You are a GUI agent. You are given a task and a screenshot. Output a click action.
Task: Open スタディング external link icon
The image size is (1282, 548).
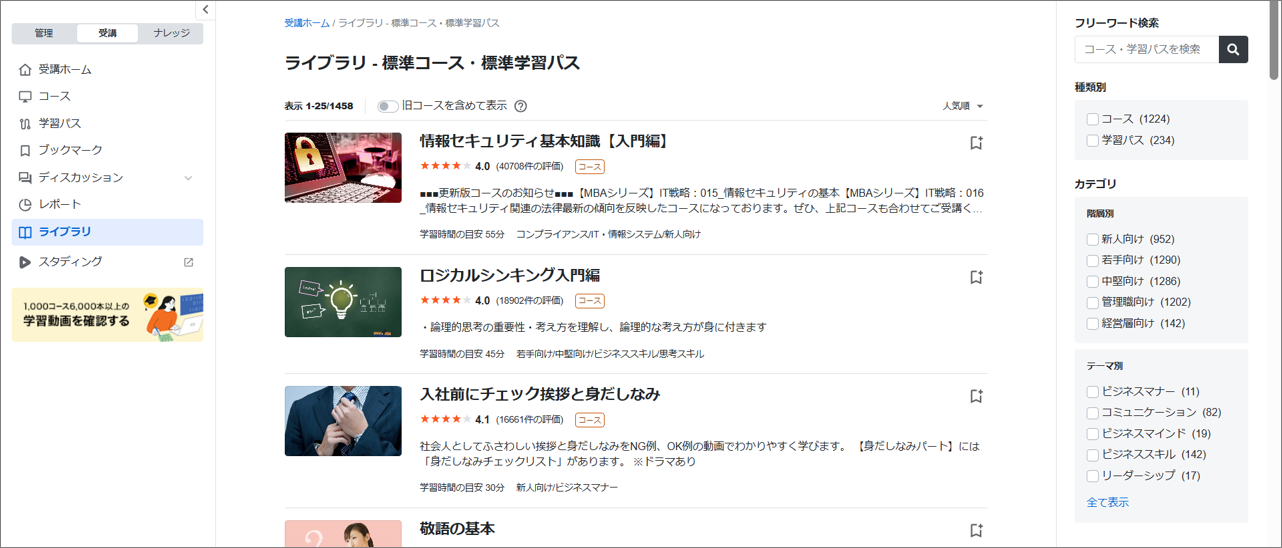pos(189,262)
